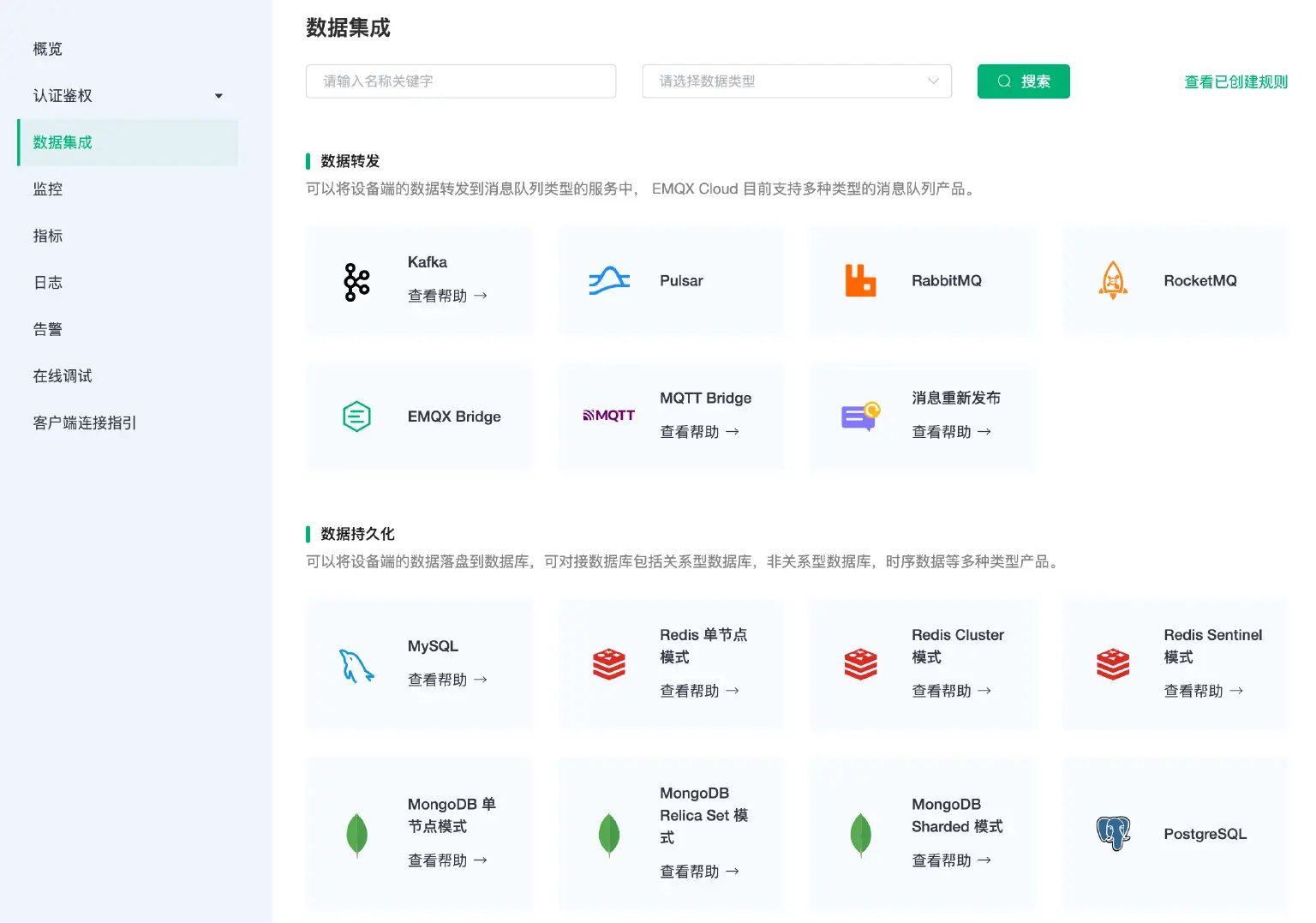Screen dimensions: 1316x923
Task: Open 查看已创建规则 link
Action: pyautogui.click(x=1235, y=82)
